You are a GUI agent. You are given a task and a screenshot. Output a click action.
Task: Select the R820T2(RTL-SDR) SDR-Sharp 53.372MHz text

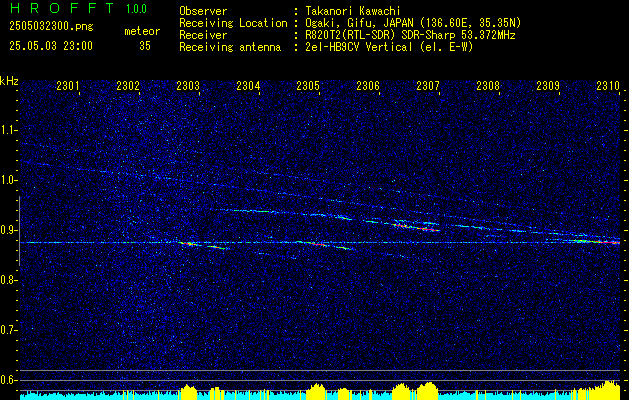pos(411,35)
